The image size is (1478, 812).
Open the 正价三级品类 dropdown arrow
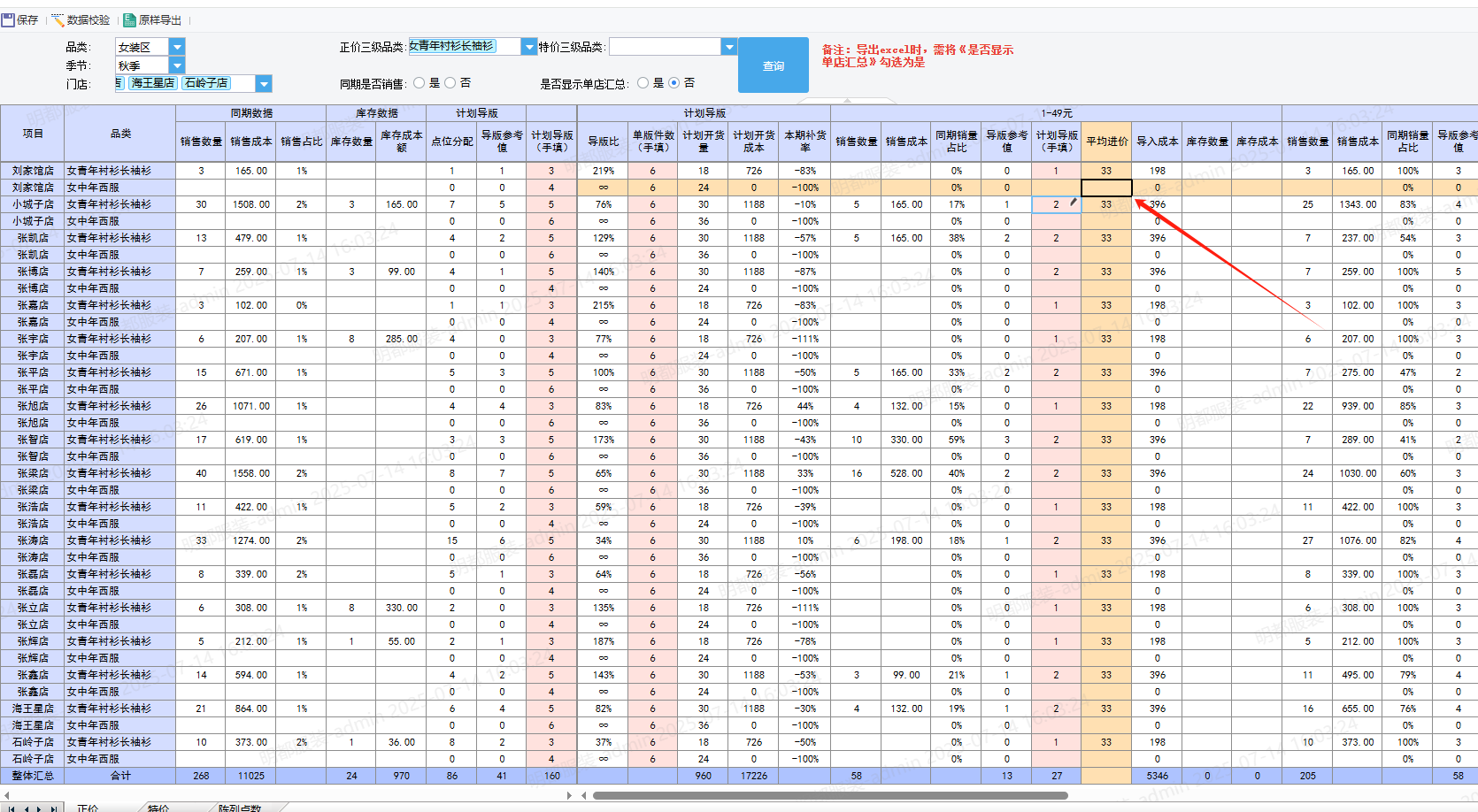[529, 47]
